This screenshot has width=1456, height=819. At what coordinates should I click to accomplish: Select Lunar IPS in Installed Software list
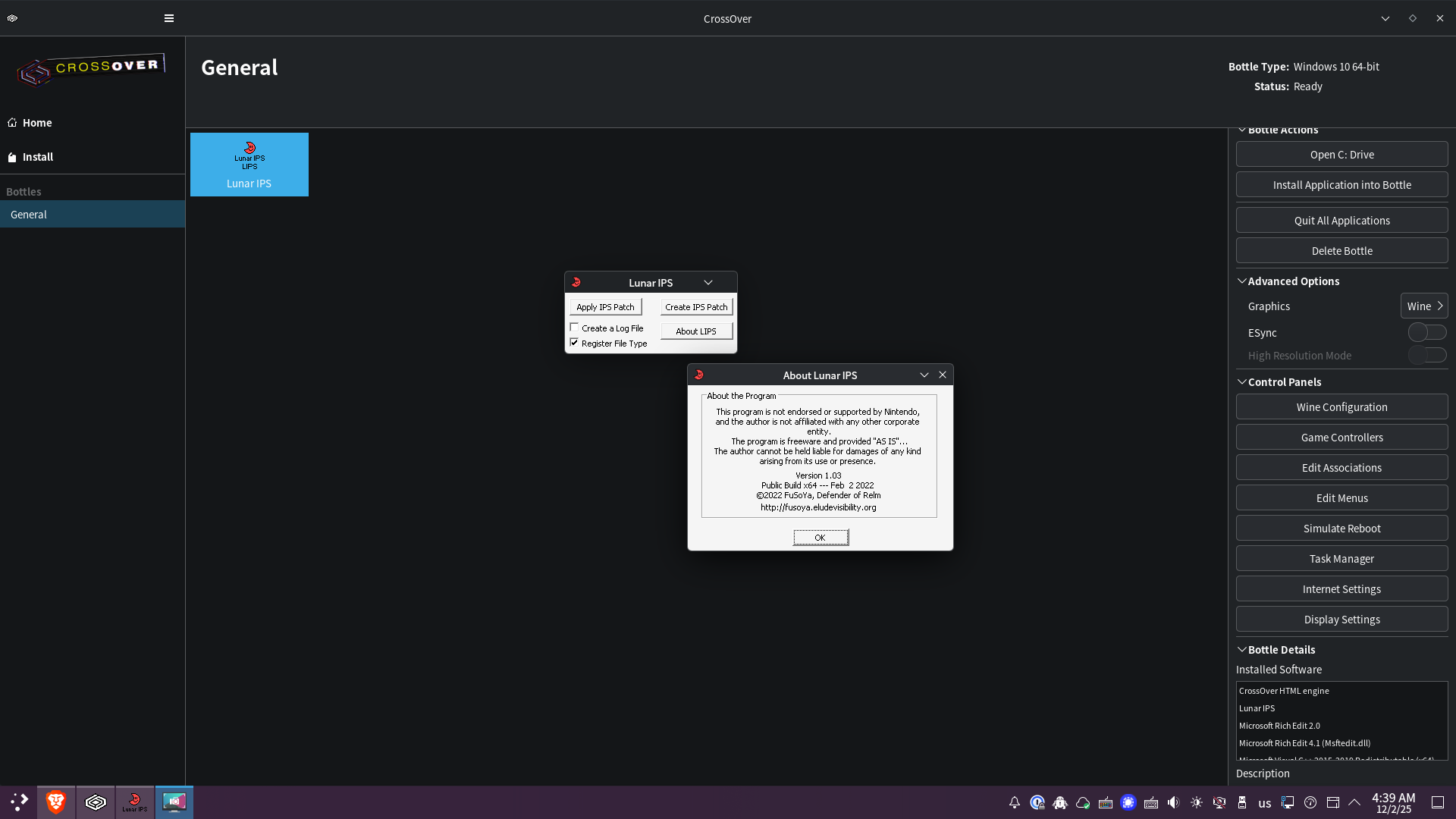[x=1341, y=708]
